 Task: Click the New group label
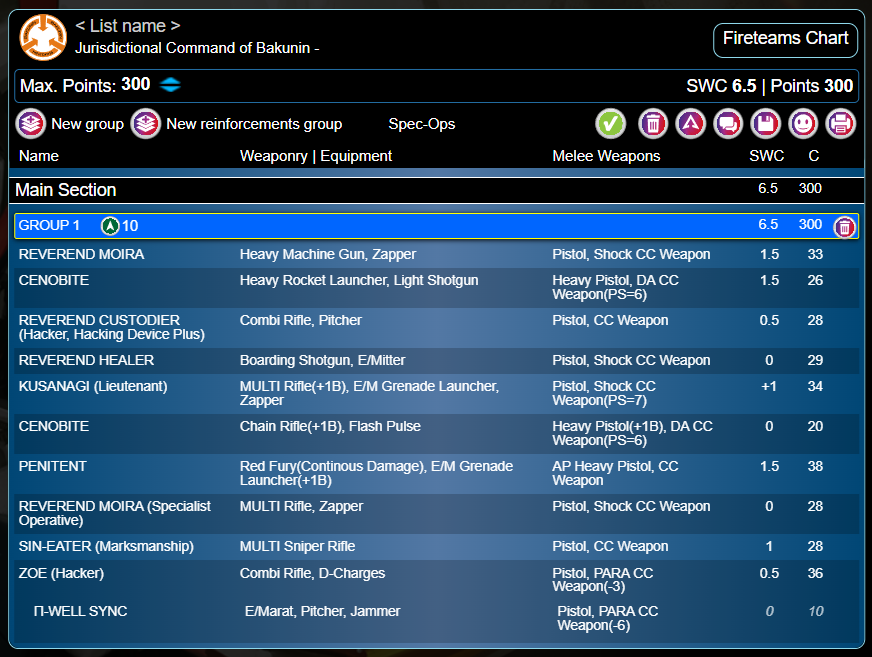pos(87,124)
